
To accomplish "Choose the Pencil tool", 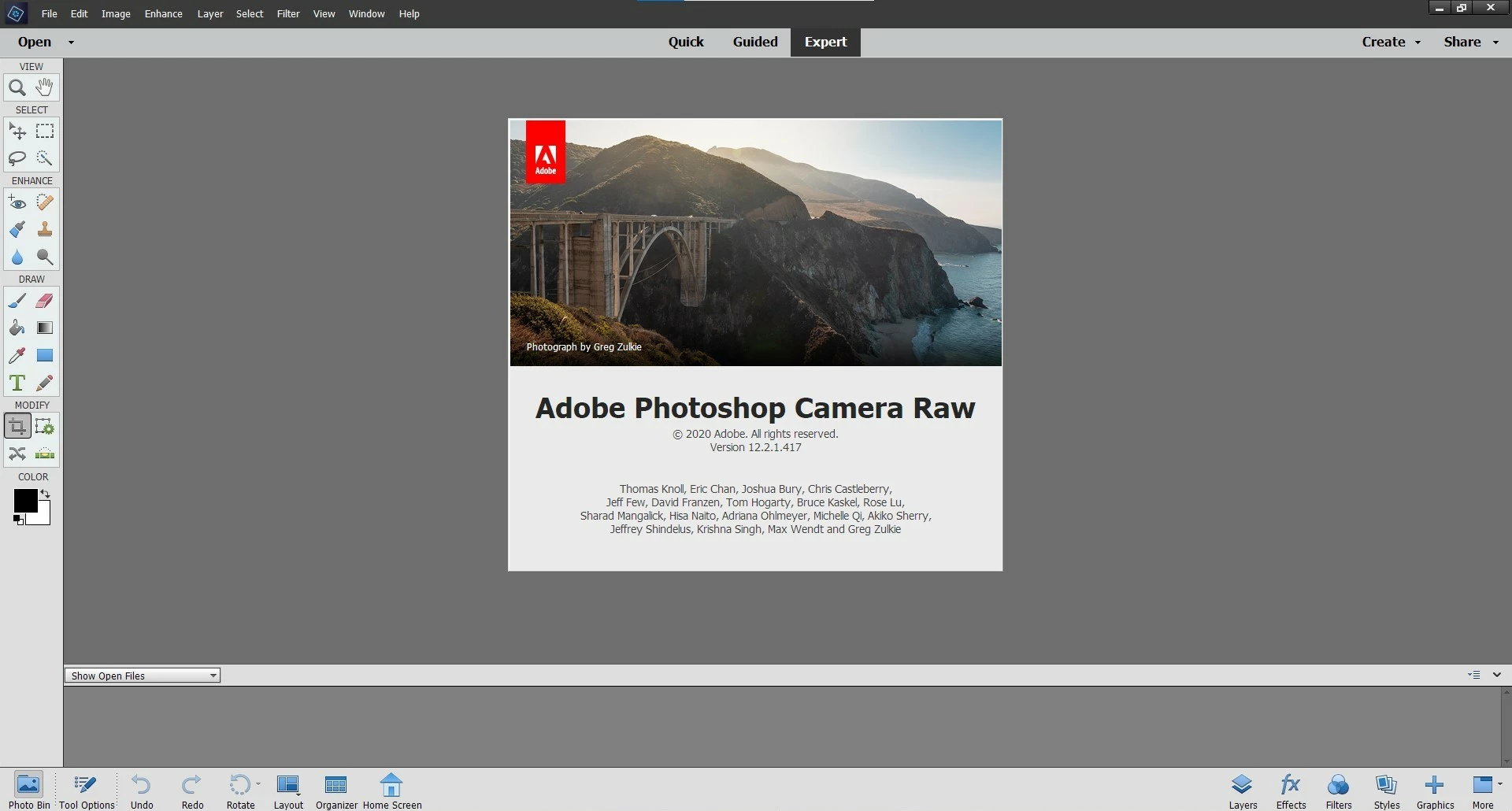I will (x=45, y=383).
